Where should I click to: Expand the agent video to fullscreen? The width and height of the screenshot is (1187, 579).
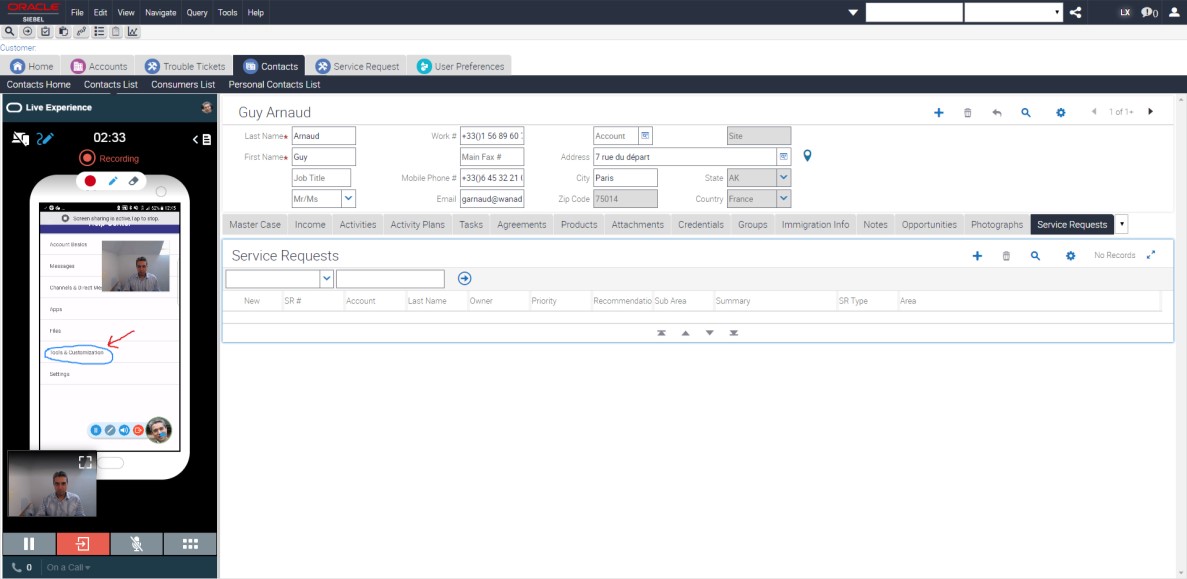[x=86, y=462]
